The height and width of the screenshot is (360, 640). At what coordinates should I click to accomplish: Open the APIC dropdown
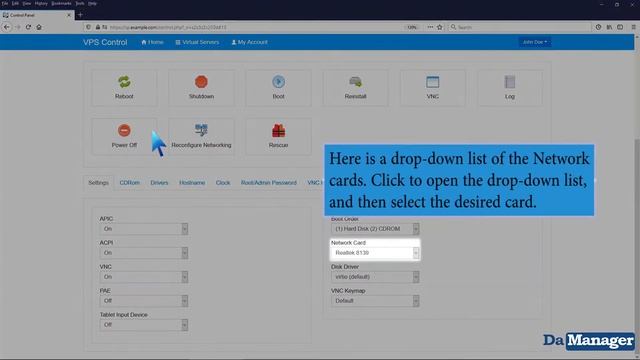[x=144, y=229]
